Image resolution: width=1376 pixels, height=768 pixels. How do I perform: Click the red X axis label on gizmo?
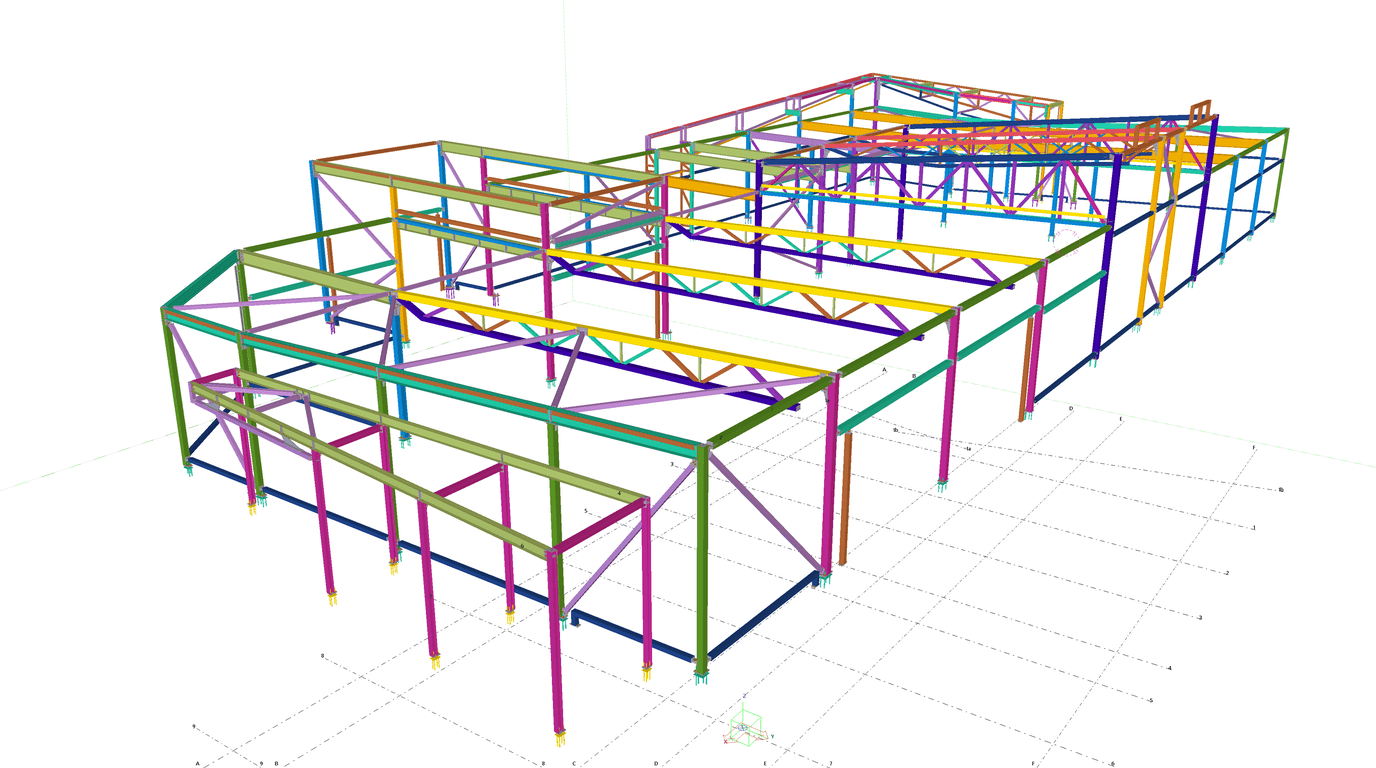pyautogui.click(x=726, y=742)
